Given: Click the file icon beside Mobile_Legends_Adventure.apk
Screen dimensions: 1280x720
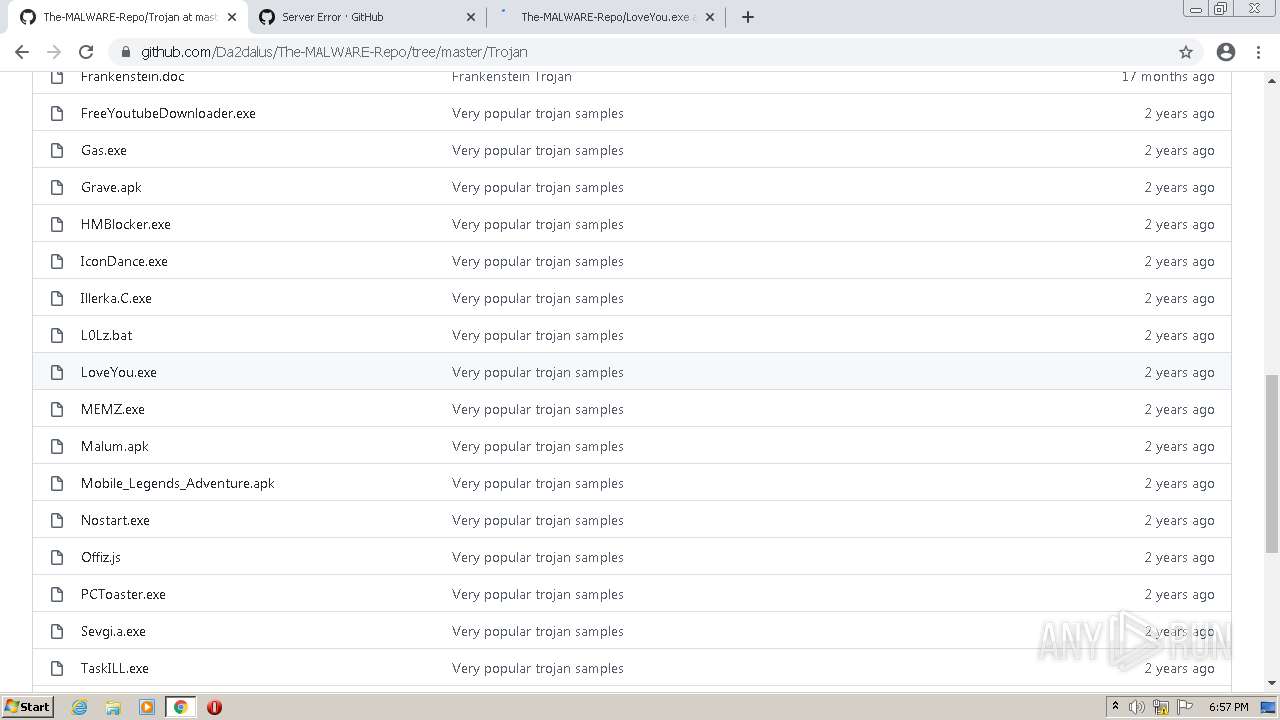Looking at the screenshot, I should tap(57, 483).
